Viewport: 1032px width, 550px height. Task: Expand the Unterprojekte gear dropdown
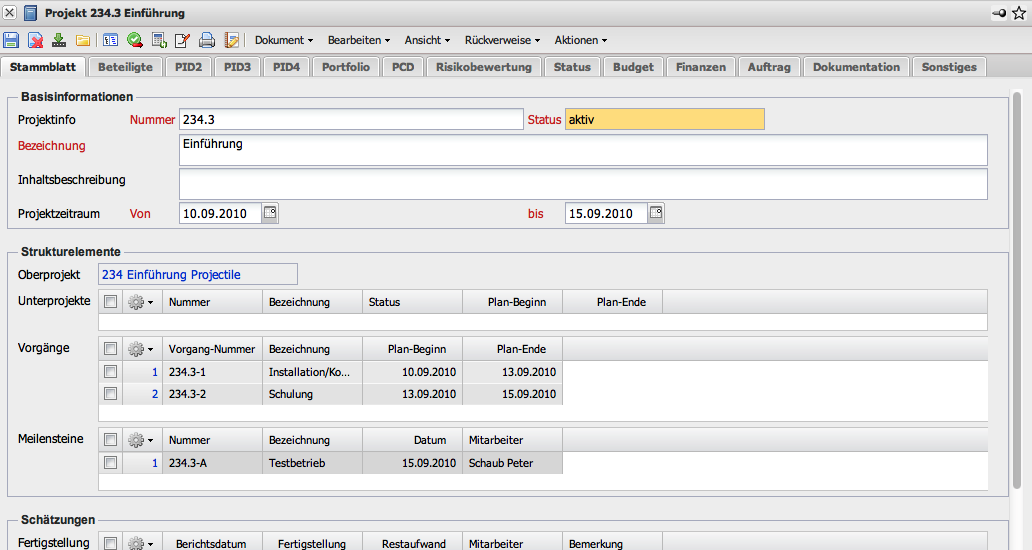141,302
